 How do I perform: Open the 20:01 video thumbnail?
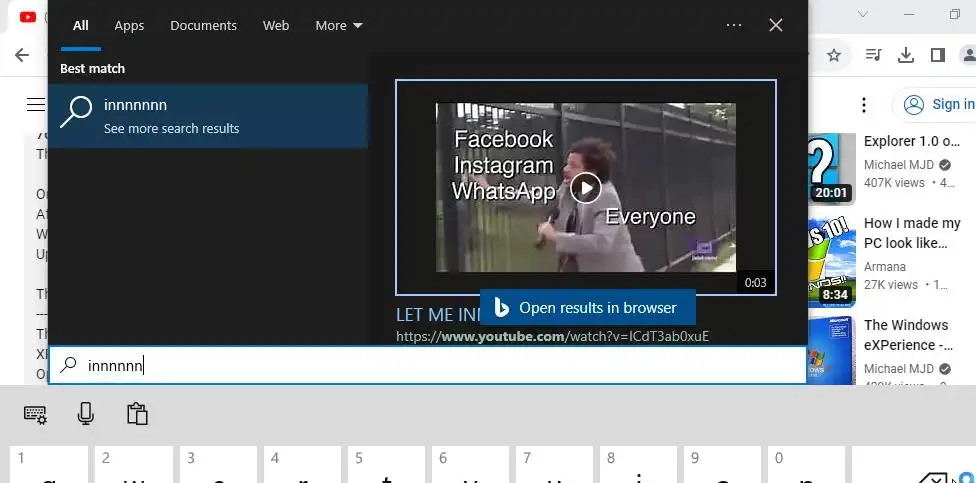[832, 168]
